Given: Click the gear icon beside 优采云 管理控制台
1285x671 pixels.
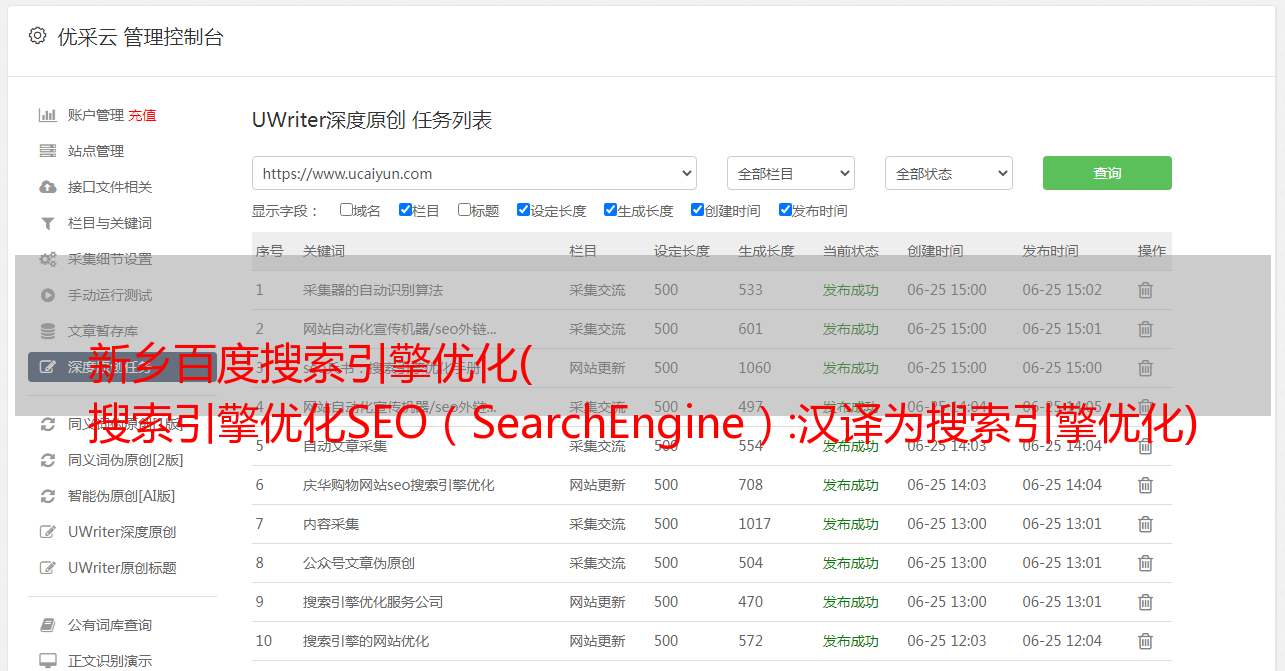Looking at the screenshot, I should [37, 36].
